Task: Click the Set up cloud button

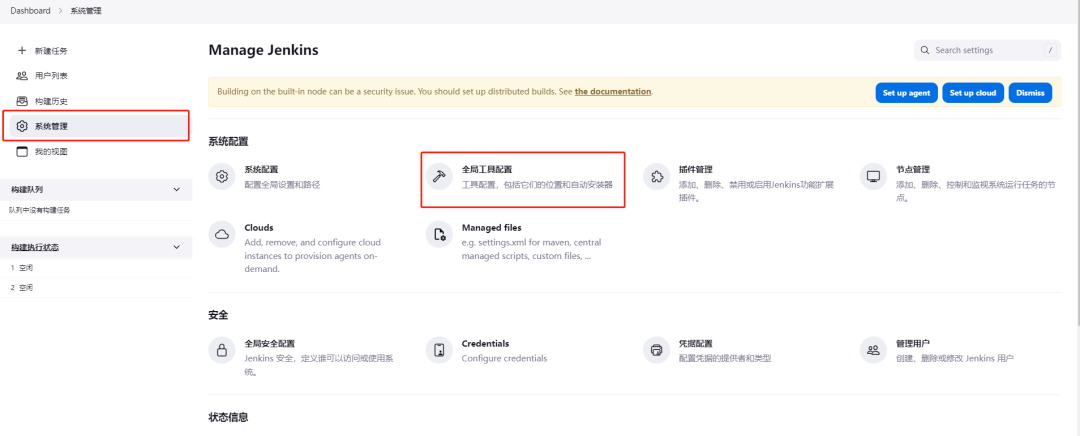Action: point(973,93)
